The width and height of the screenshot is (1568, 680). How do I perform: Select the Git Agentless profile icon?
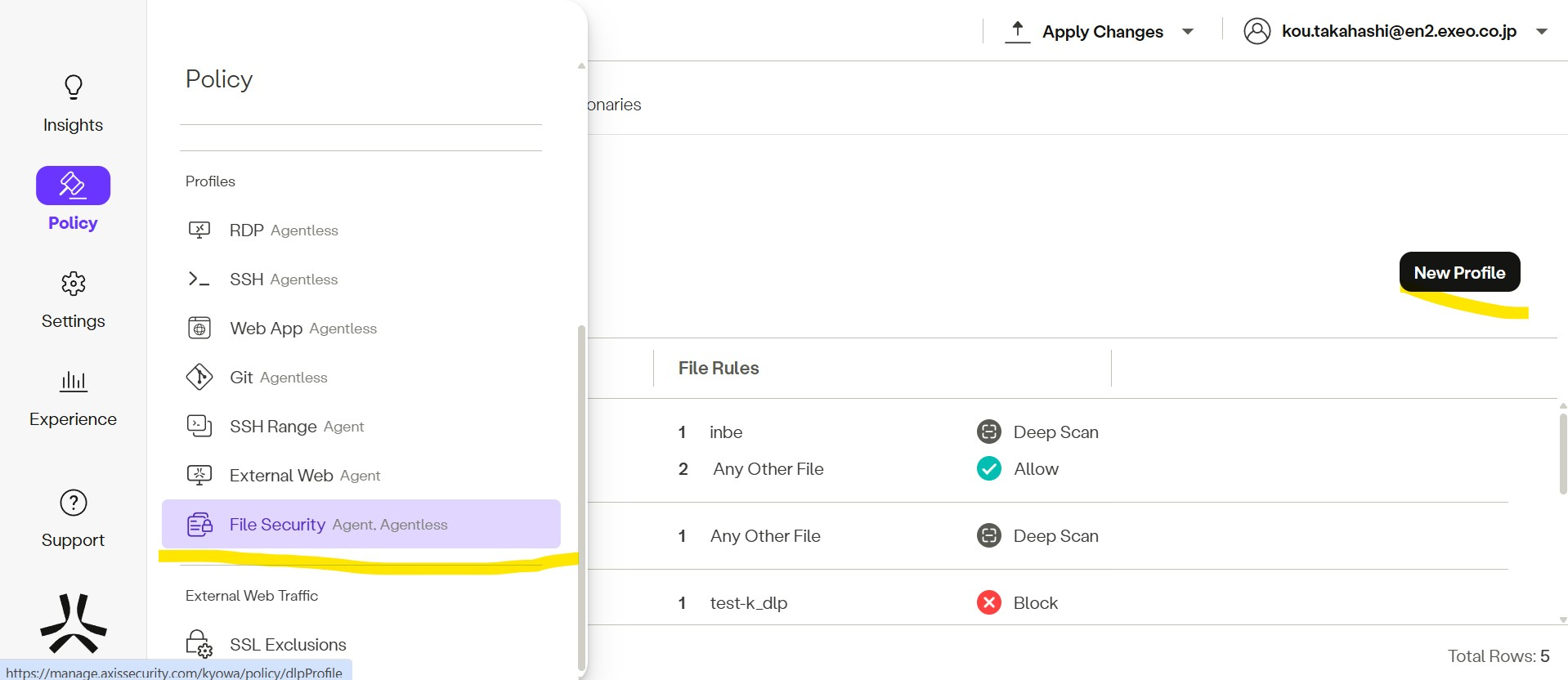point(199,377)
